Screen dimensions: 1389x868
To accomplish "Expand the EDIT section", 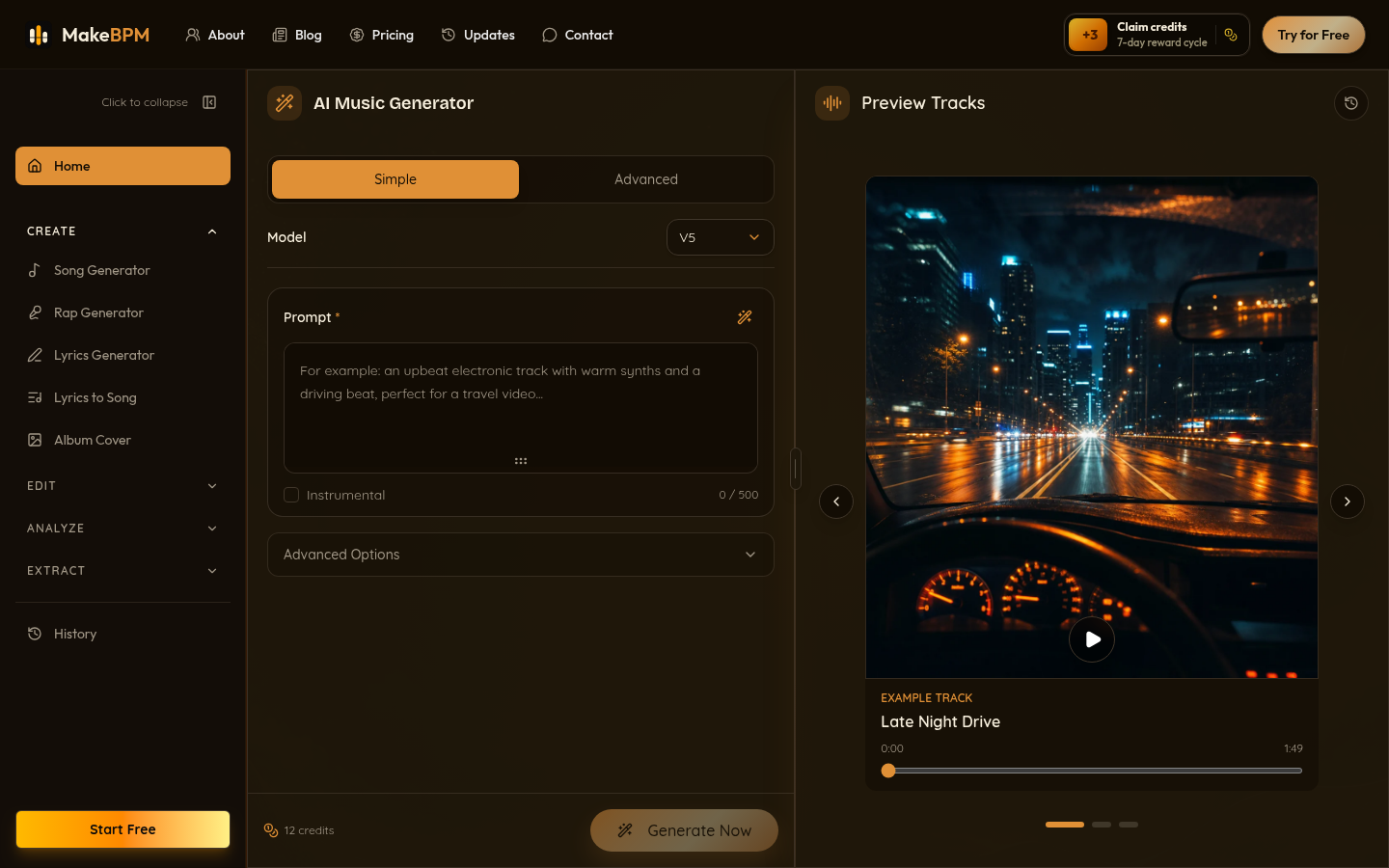I will pyautogui.click(x=123, y=486).
